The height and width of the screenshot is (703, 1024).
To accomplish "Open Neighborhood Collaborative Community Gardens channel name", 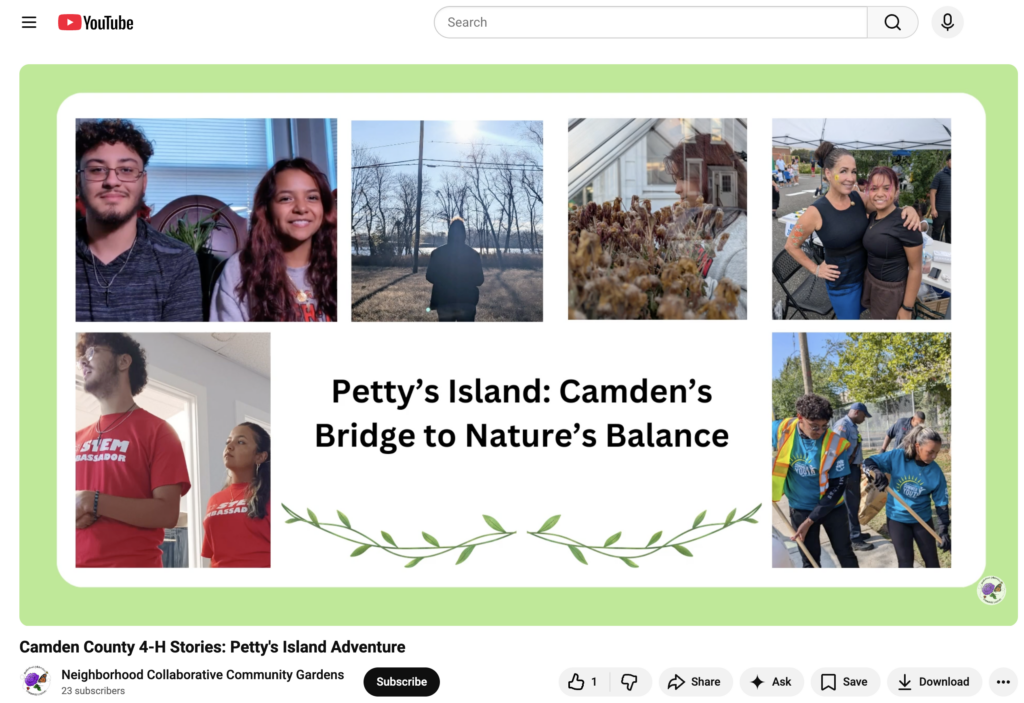I will pos(202,675).
